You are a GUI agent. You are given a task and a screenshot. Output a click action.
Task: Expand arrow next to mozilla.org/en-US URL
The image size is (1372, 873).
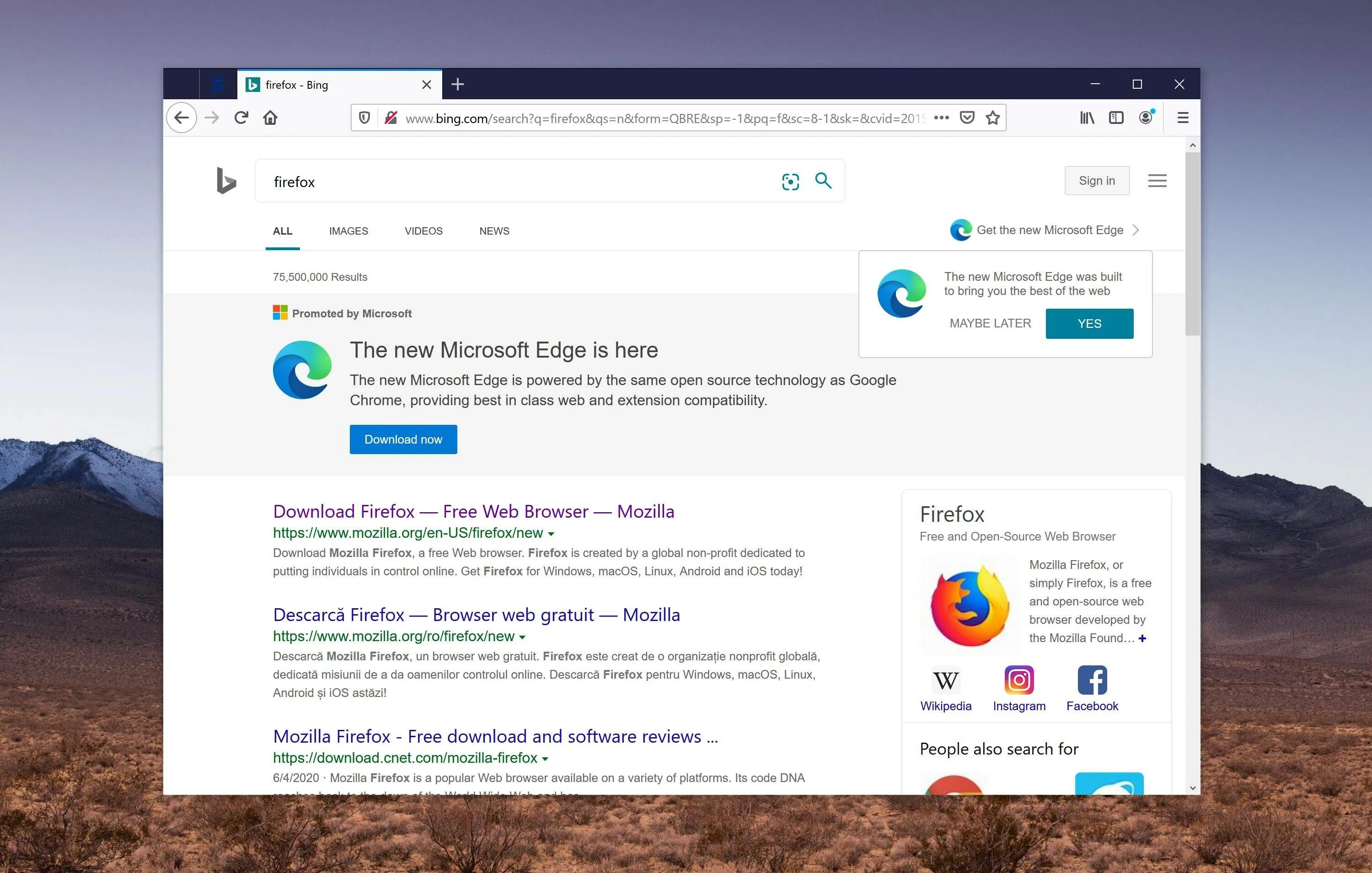tap(551, 534)
